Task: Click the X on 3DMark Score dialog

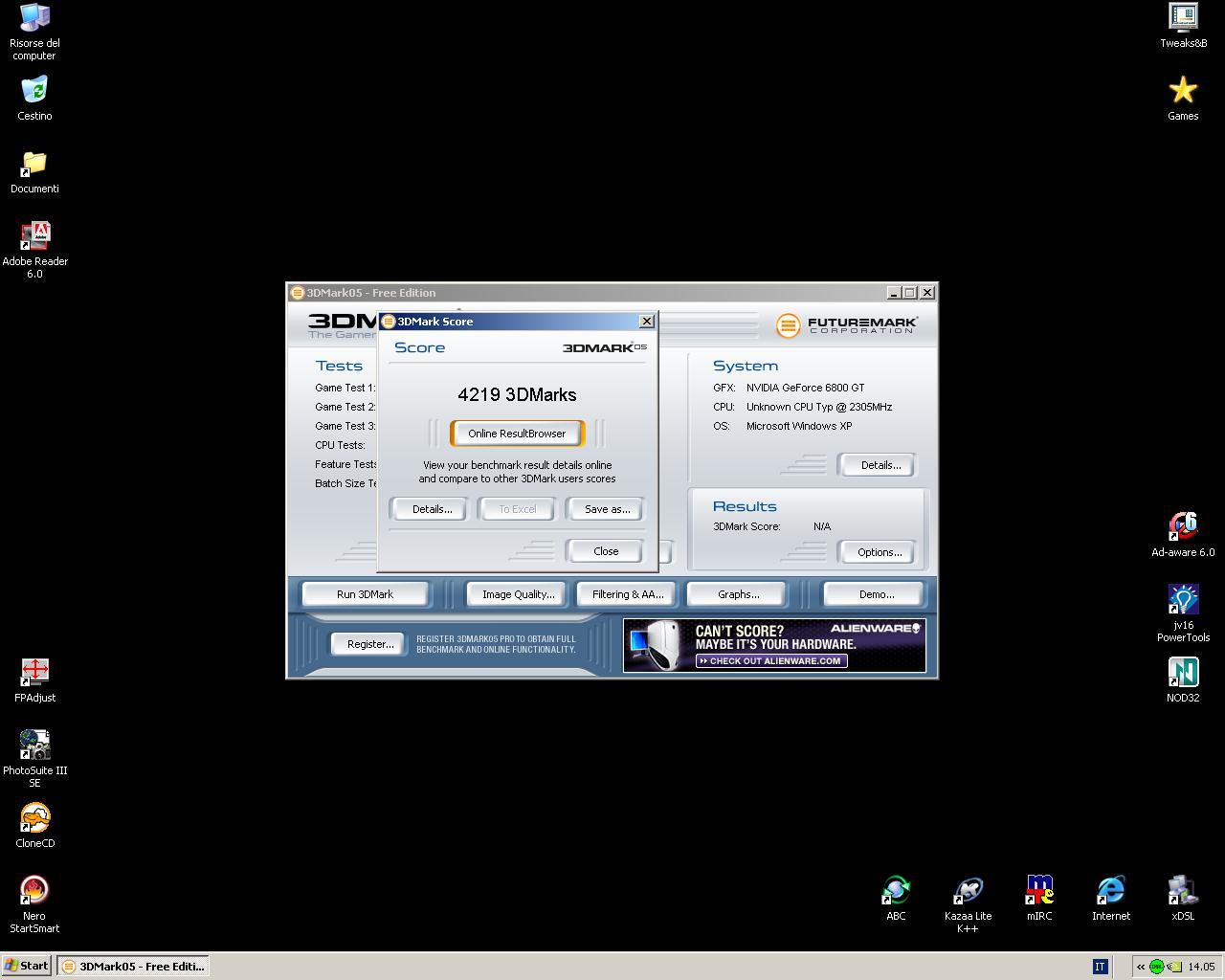Action: tap(647, 322)
